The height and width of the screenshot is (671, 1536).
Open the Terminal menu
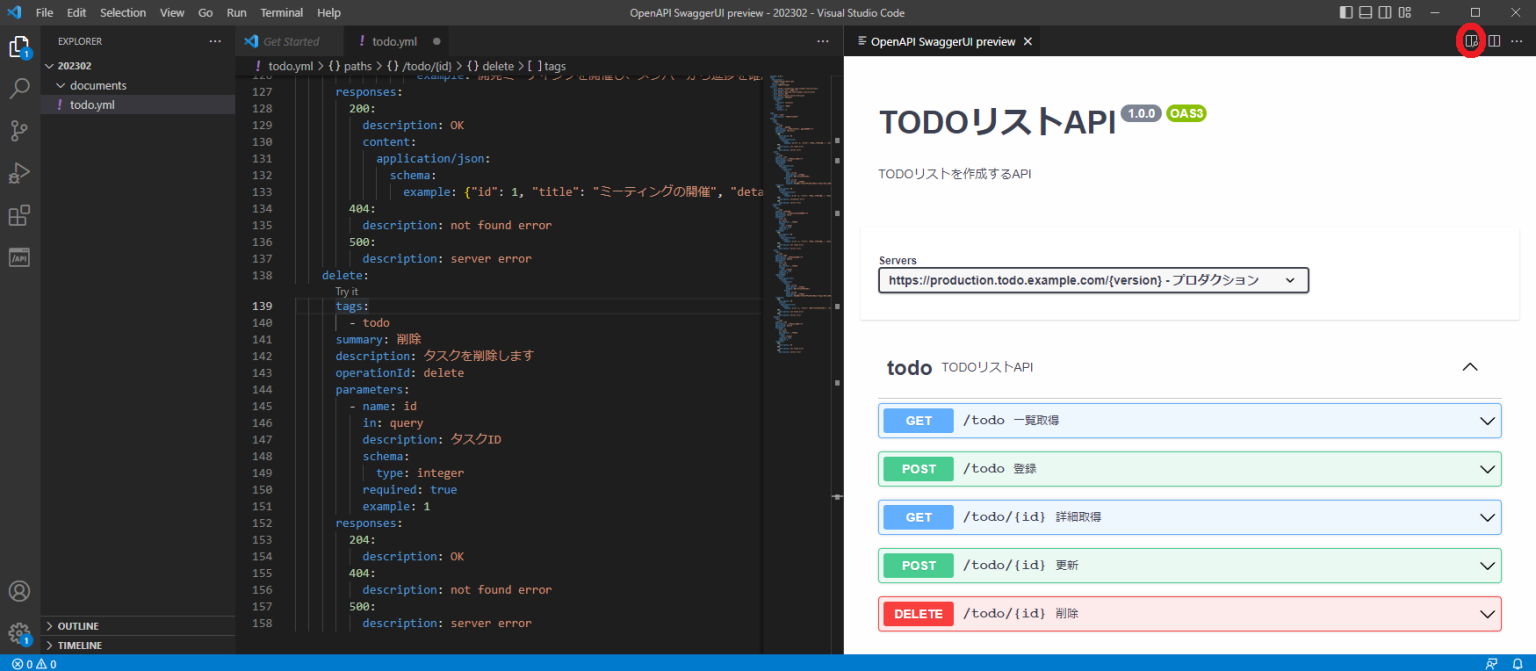[x=281, y=12]
